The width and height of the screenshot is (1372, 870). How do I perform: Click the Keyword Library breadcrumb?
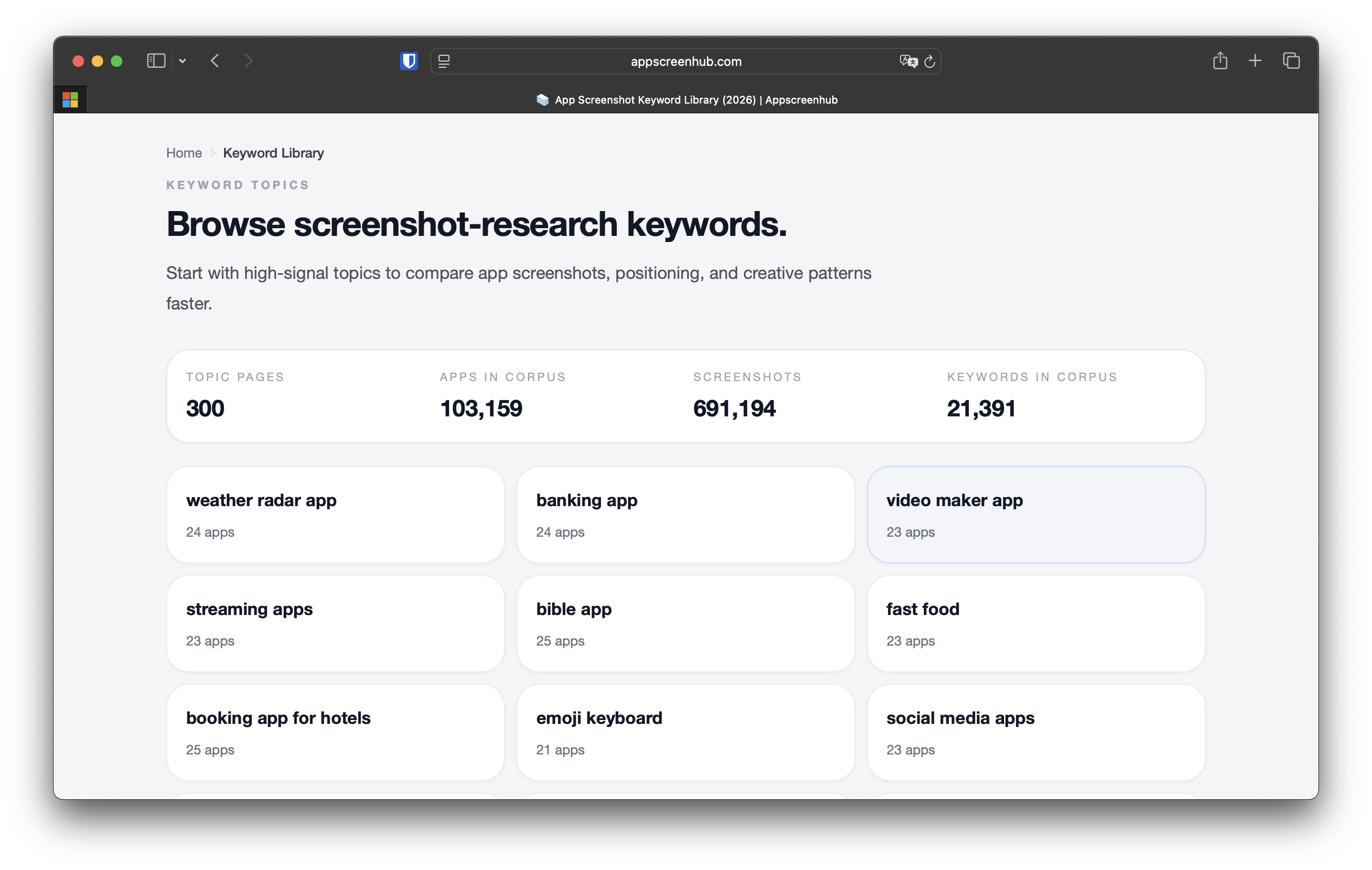(273, 153)
